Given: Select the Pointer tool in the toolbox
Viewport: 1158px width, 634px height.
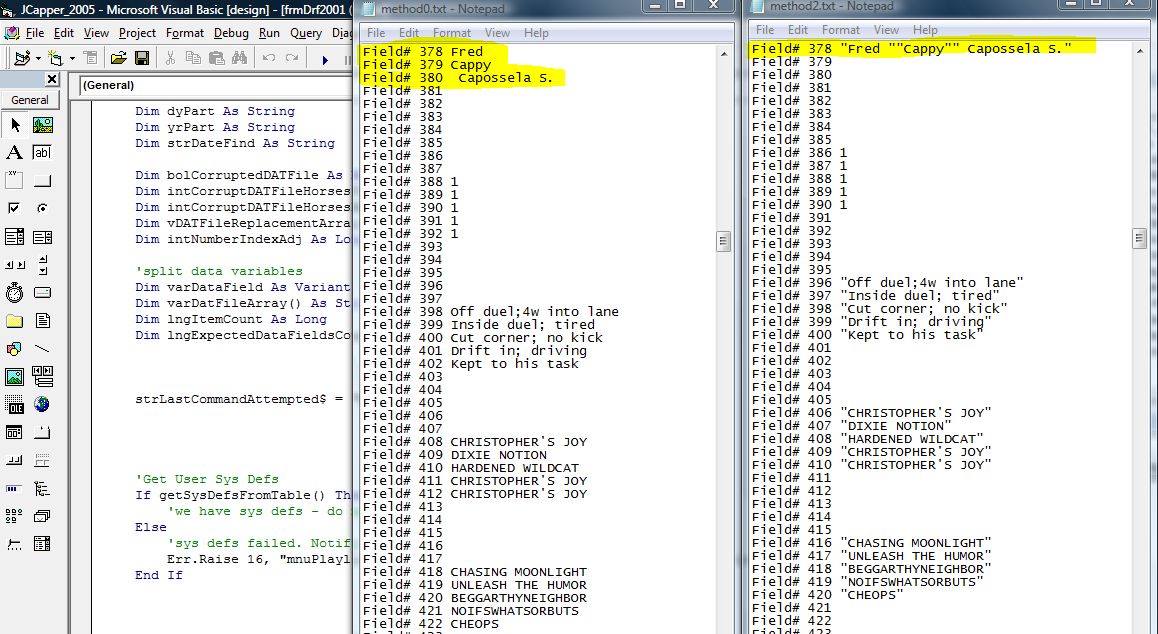Looking at the screenshot, I should pos(14,125).
